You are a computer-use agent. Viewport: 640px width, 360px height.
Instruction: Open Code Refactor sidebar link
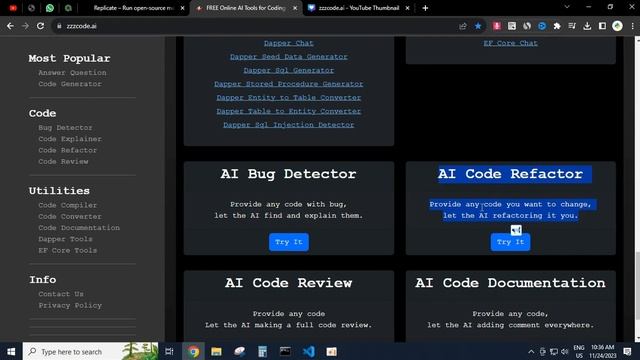tap(67, 150)
